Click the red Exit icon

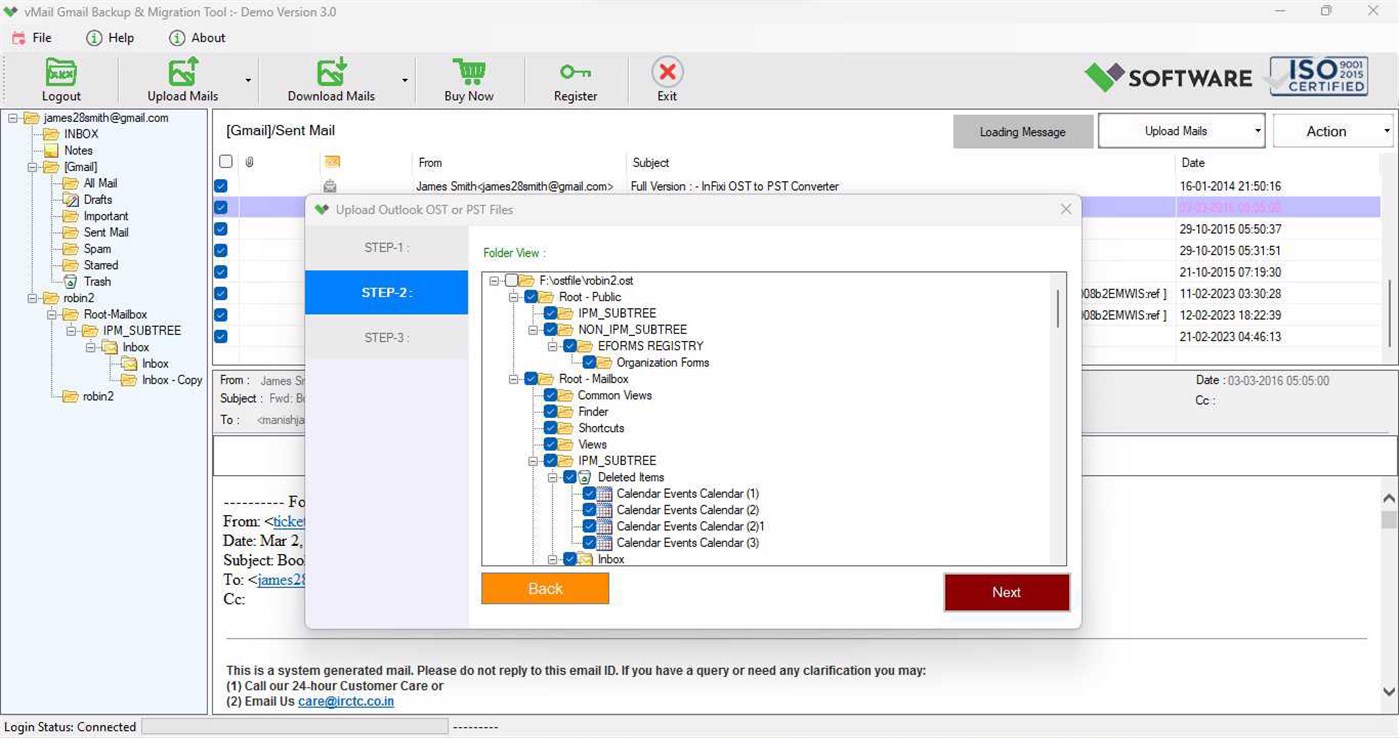pyautogui.click(x=667, y=72)
